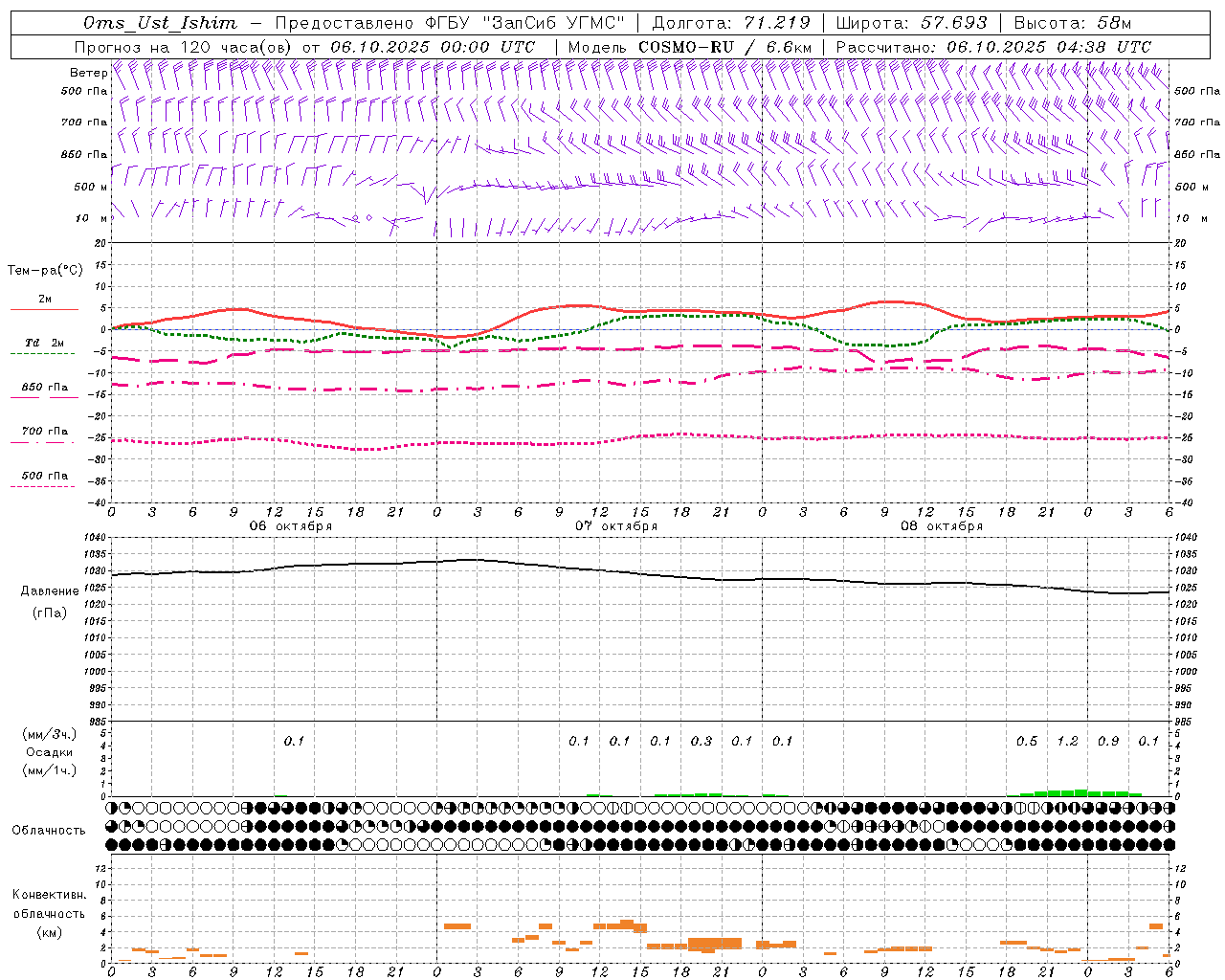1225x980 pixels.
Task: Click the 08 октября date label
Action: click(x=942, y=526)
